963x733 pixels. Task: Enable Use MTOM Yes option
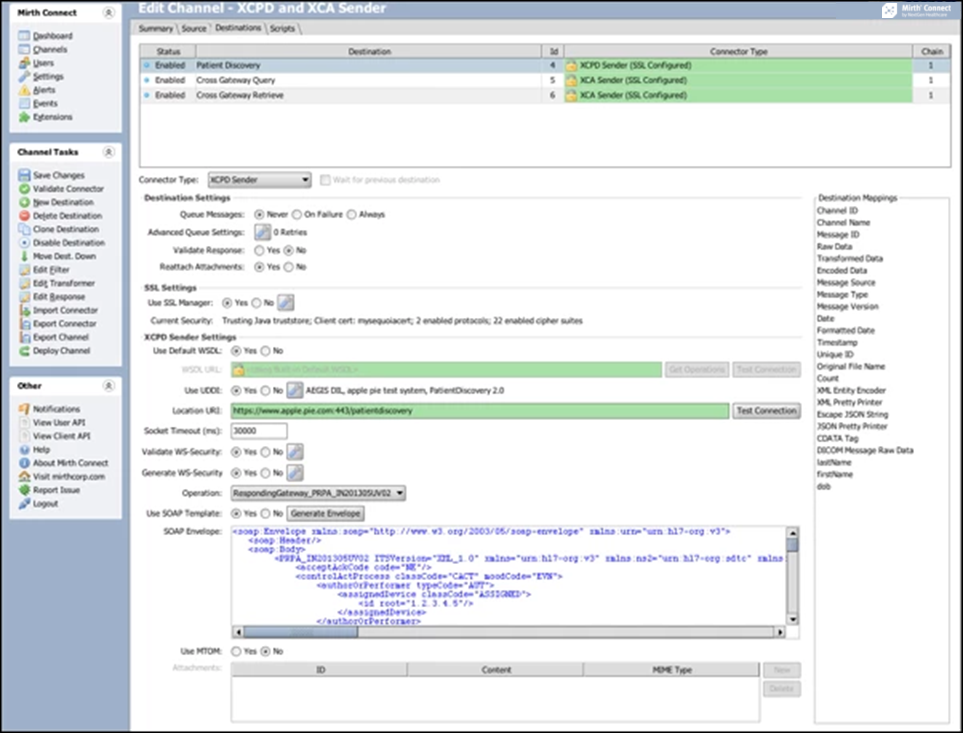click(237, 651)
